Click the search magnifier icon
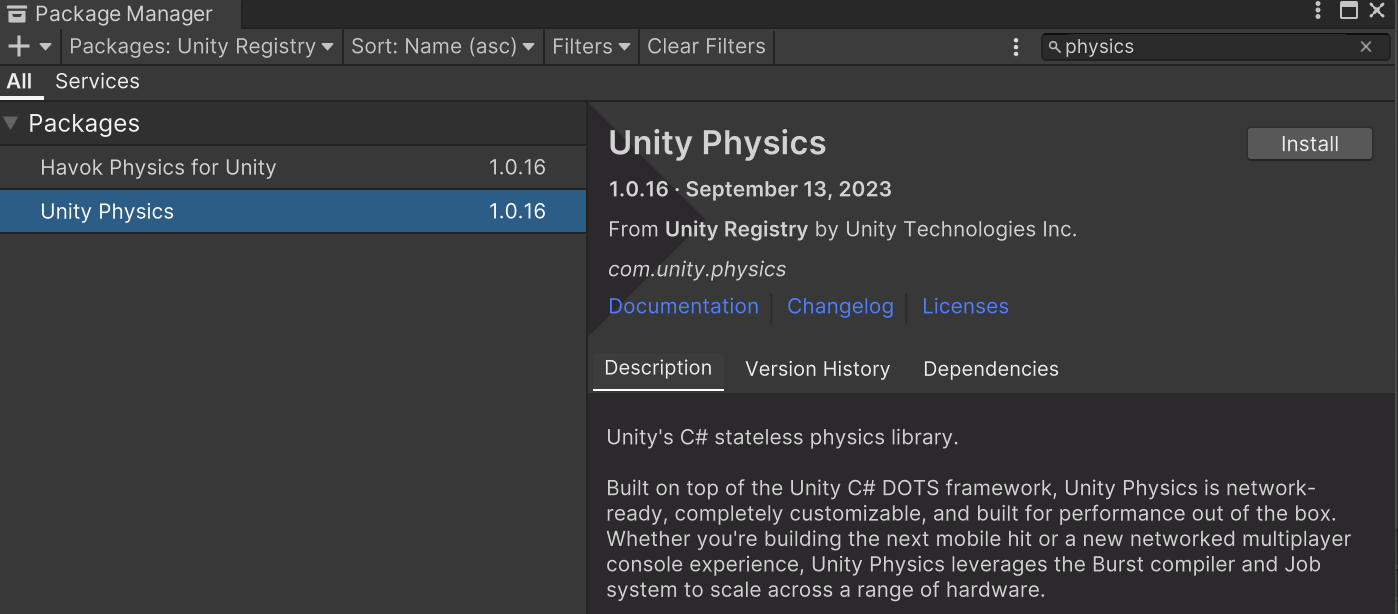Screen dimensions: 1398x614 pyautogui.click(x=1054, y=47)
